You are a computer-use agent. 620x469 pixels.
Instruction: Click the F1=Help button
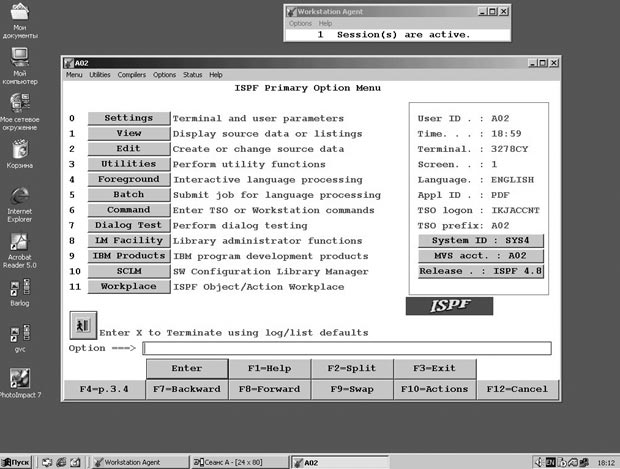coord(270,369)
